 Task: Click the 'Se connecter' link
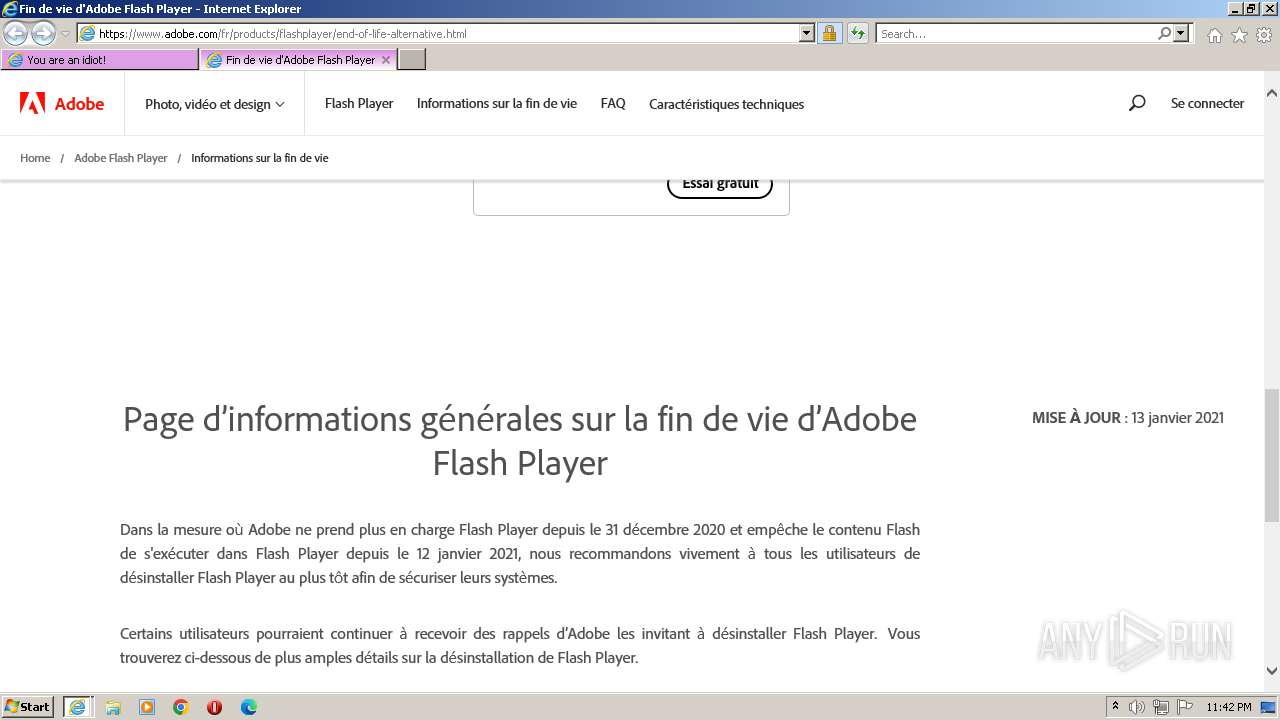coord(1207,103)
